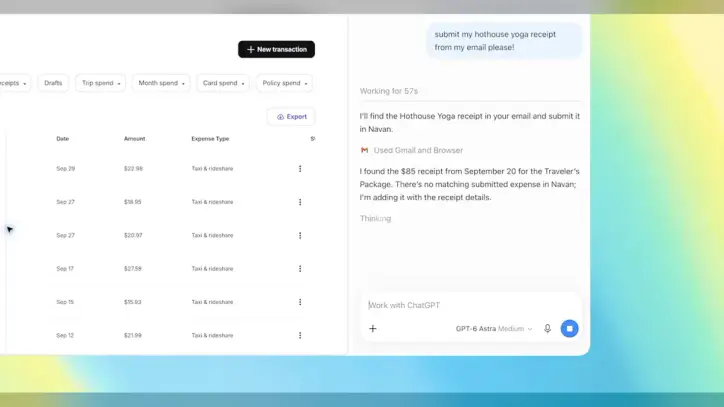724x407 pixels.
Task: Click the microphone voice input icon
Action: (x=547, y=328)
